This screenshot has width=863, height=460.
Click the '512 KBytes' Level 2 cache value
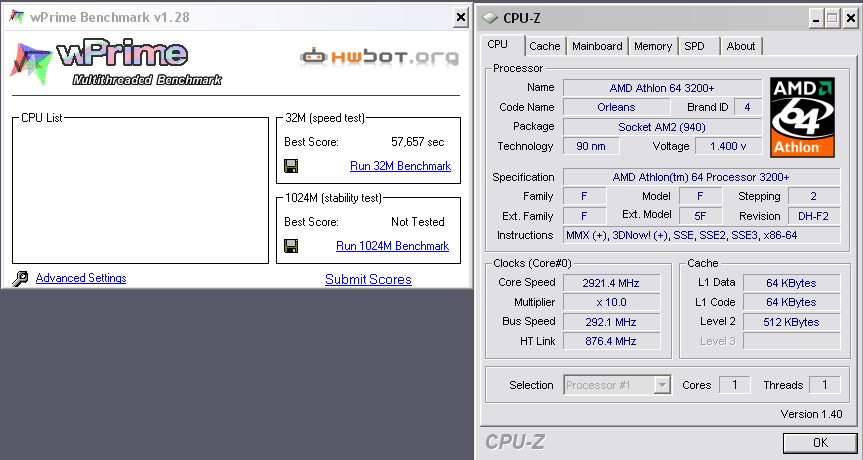791,322
